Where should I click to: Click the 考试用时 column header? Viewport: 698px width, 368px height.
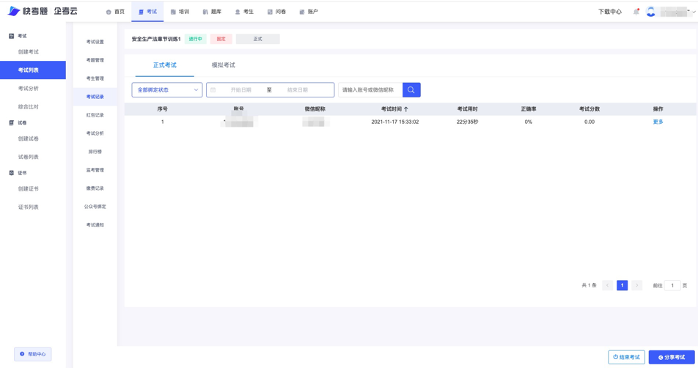[x=467, y=109]
